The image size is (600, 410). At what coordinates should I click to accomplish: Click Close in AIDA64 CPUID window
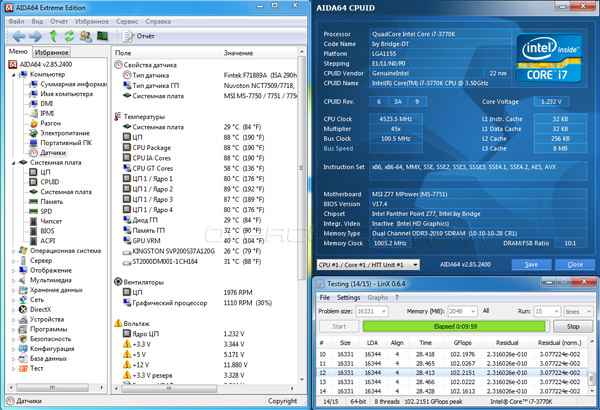575,265
